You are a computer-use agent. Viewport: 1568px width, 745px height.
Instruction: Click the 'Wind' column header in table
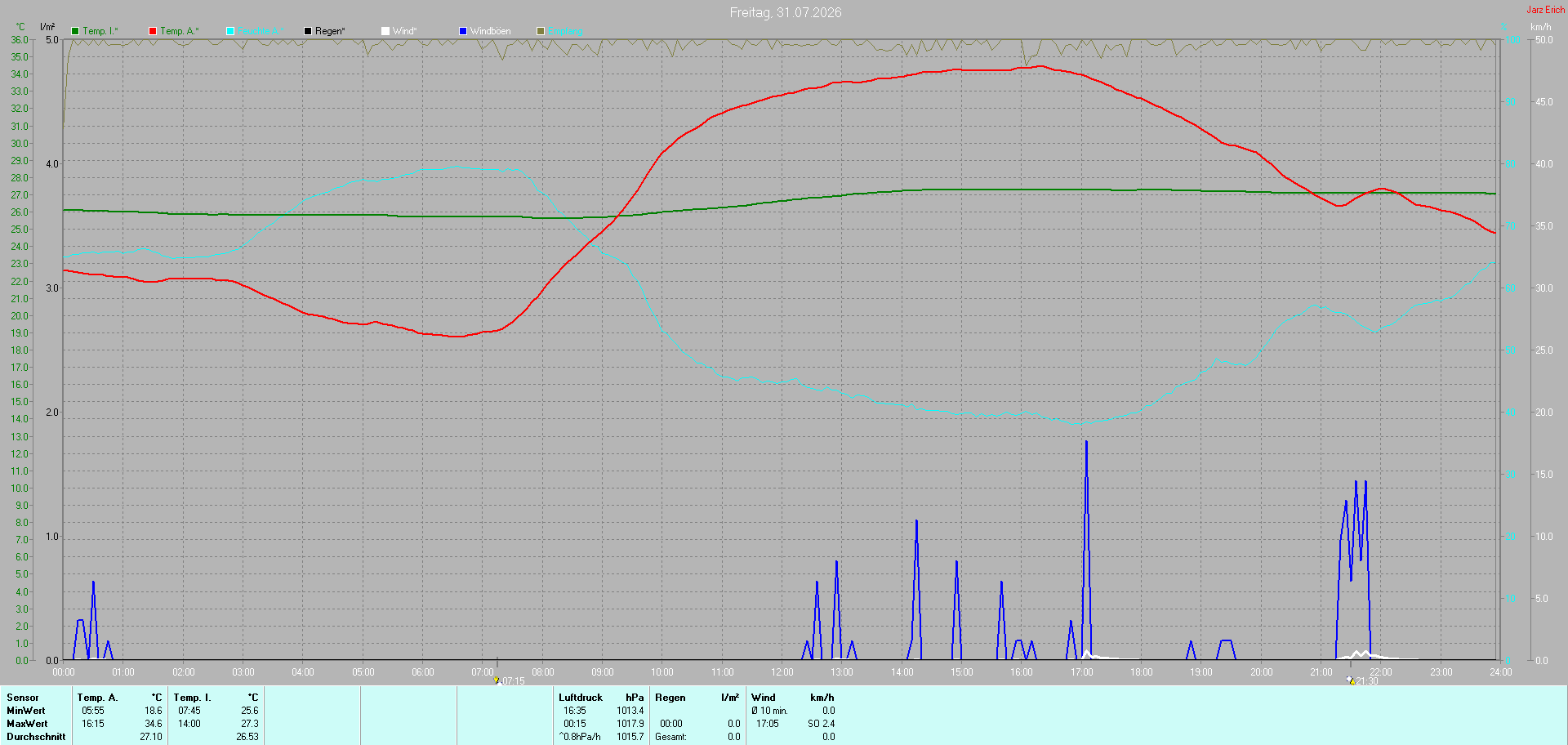[x=764, y=698]
